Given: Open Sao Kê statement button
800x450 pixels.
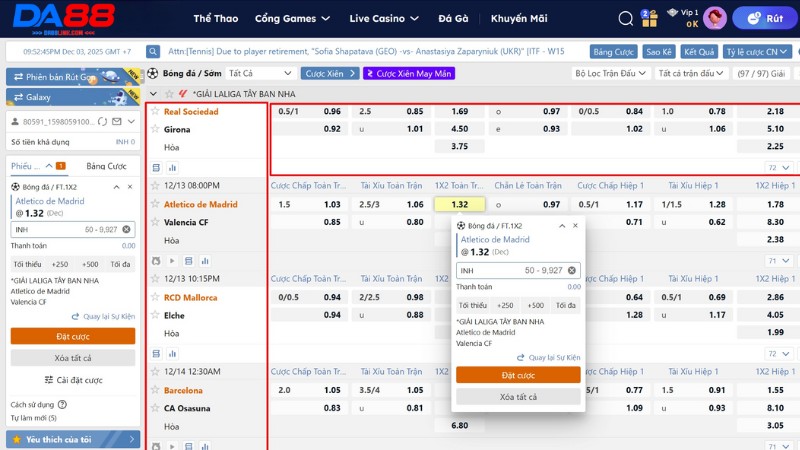Looking at the screenshot, I should pos(659,52).
